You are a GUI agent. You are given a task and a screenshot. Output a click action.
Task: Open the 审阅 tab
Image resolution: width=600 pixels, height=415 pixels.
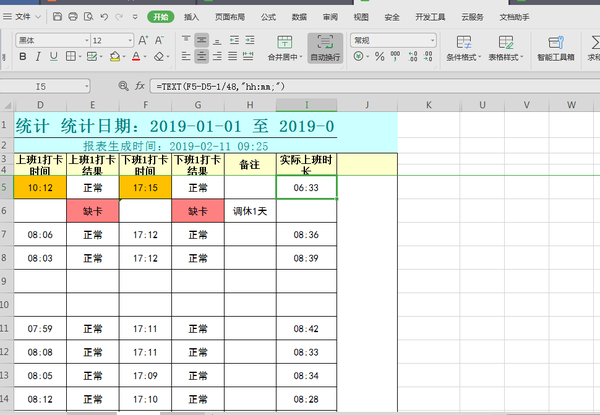[330, 17]
